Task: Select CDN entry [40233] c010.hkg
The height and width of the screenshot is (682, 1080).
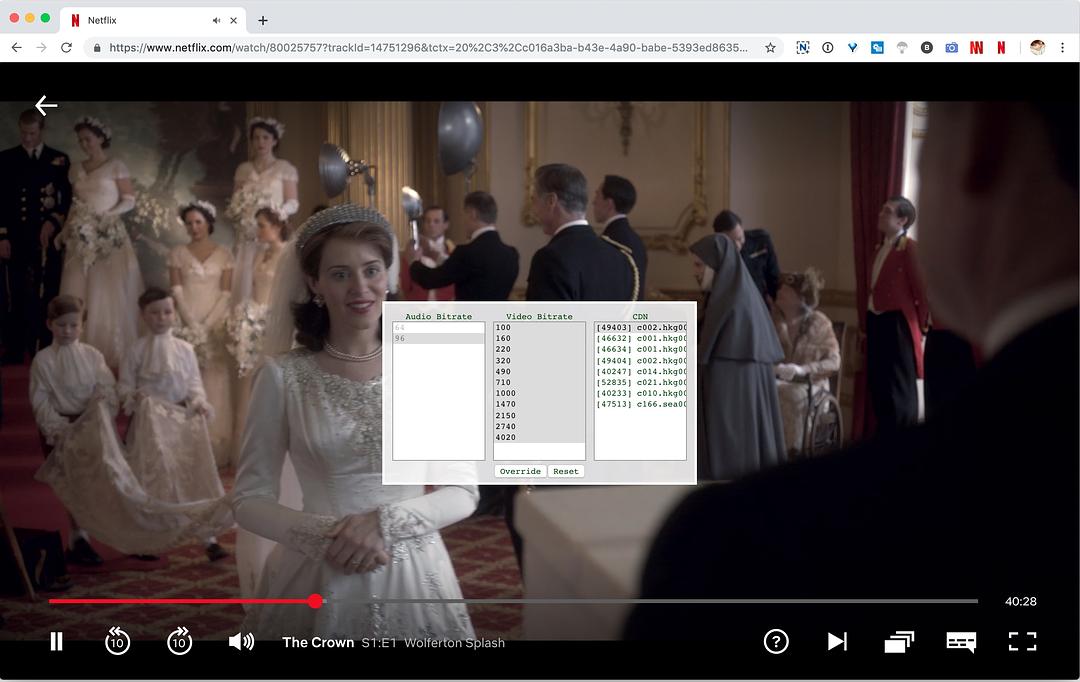Action: 641,393
